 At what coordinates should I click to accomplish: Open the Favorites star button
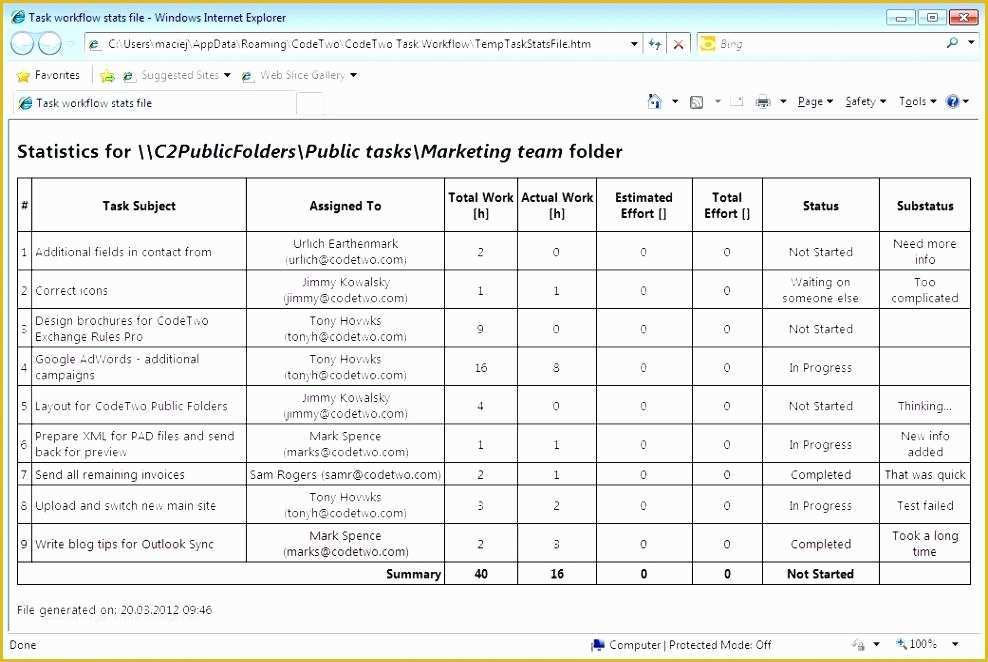coord(23,76)
